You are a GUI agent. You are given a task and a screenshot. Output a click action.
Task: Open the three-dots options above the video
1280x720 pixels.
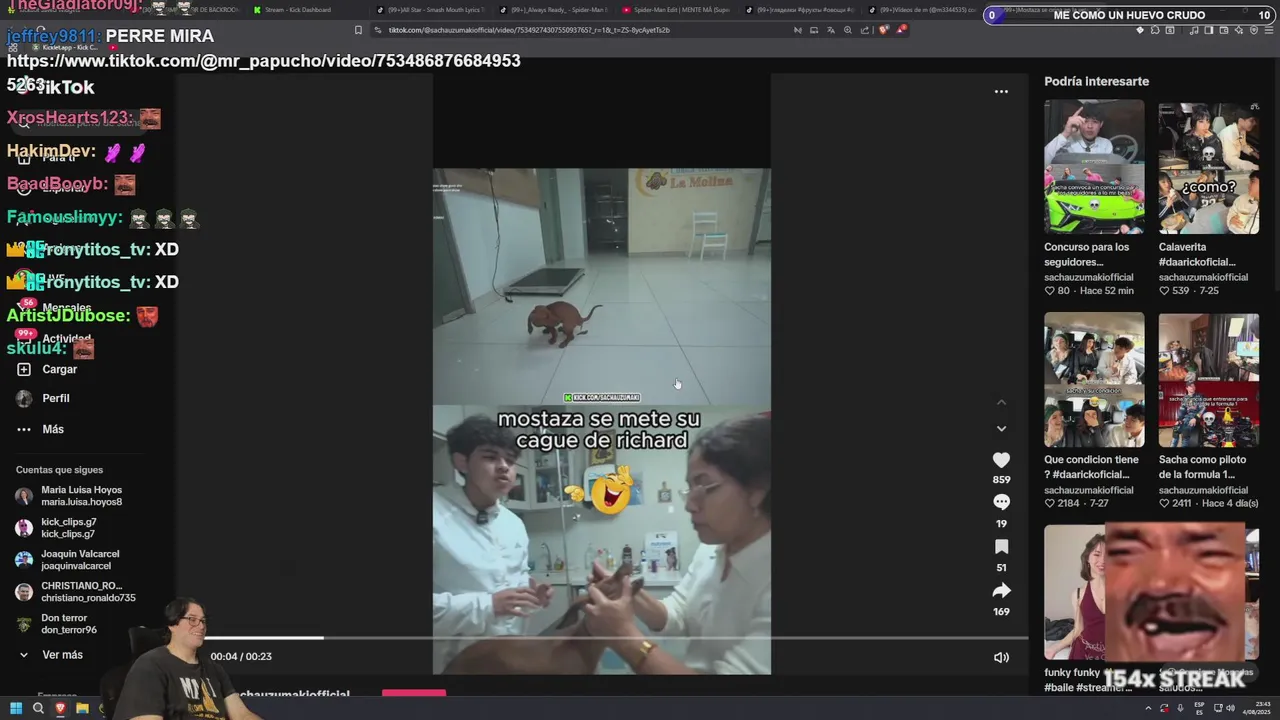point(1001,91)
